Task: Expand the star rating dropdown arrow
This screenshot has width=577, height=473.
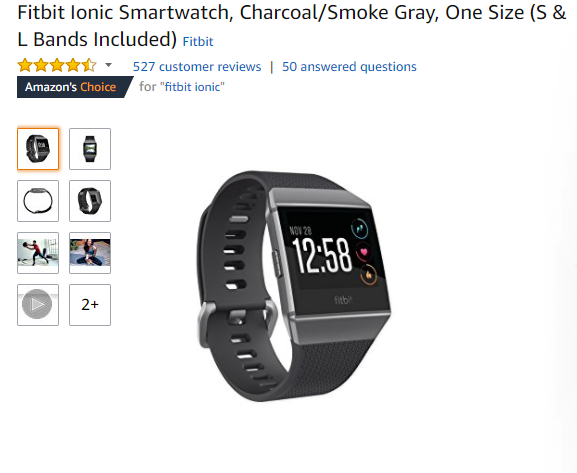Action: pos(108,66)
